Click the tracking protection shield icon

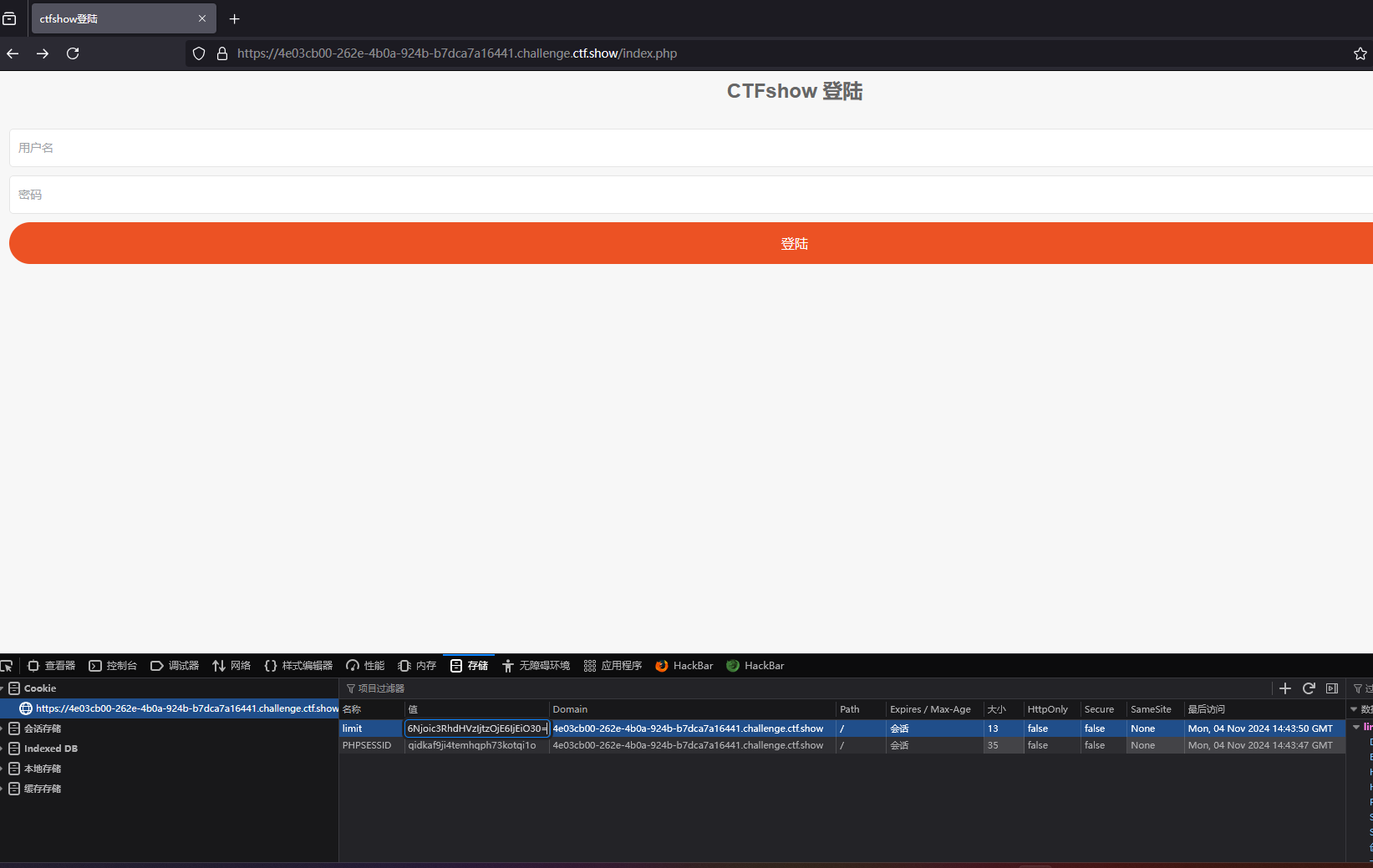tap(199, 53)
